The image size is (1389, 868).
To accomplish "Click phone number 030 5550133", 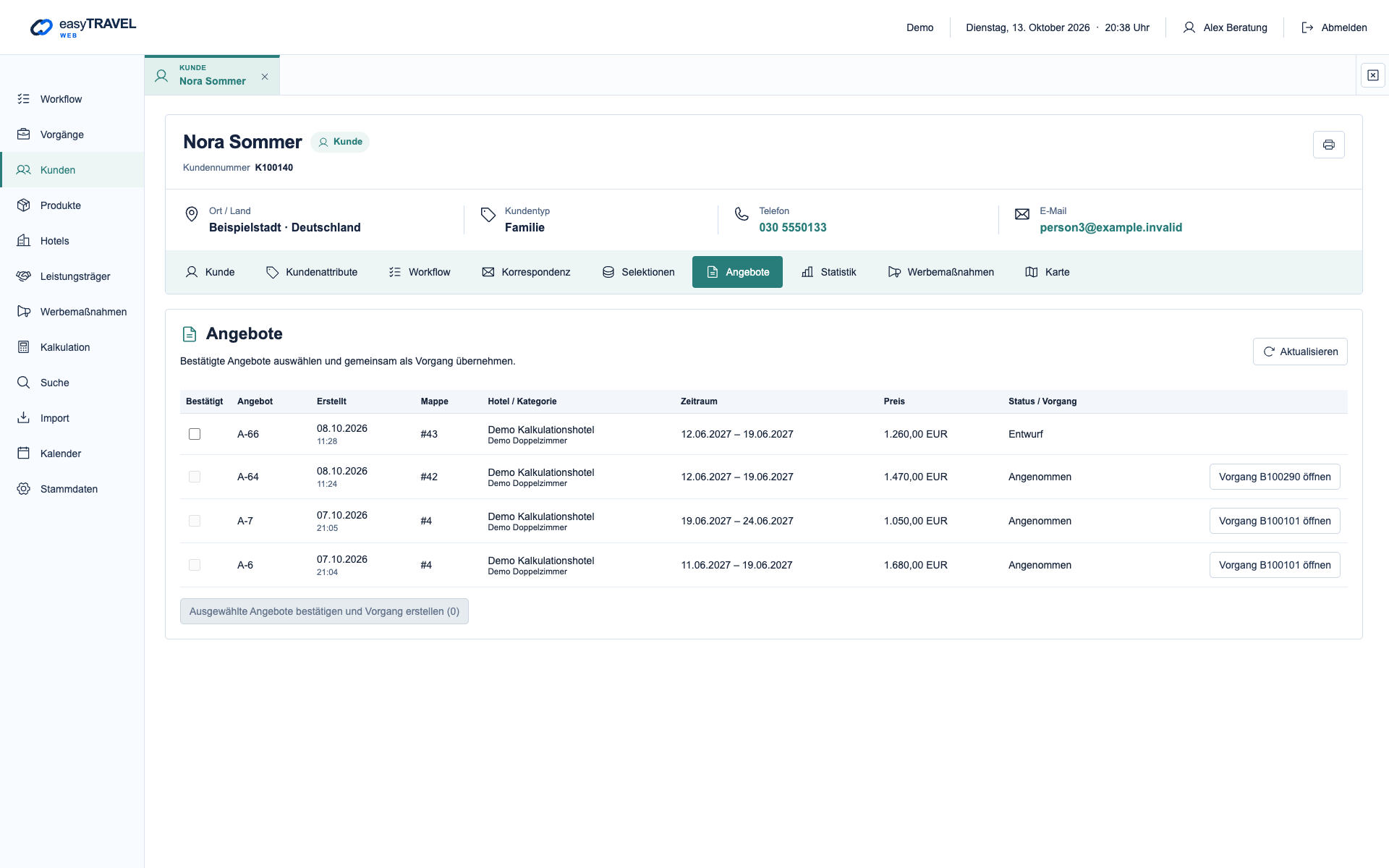I will (793, 227).
